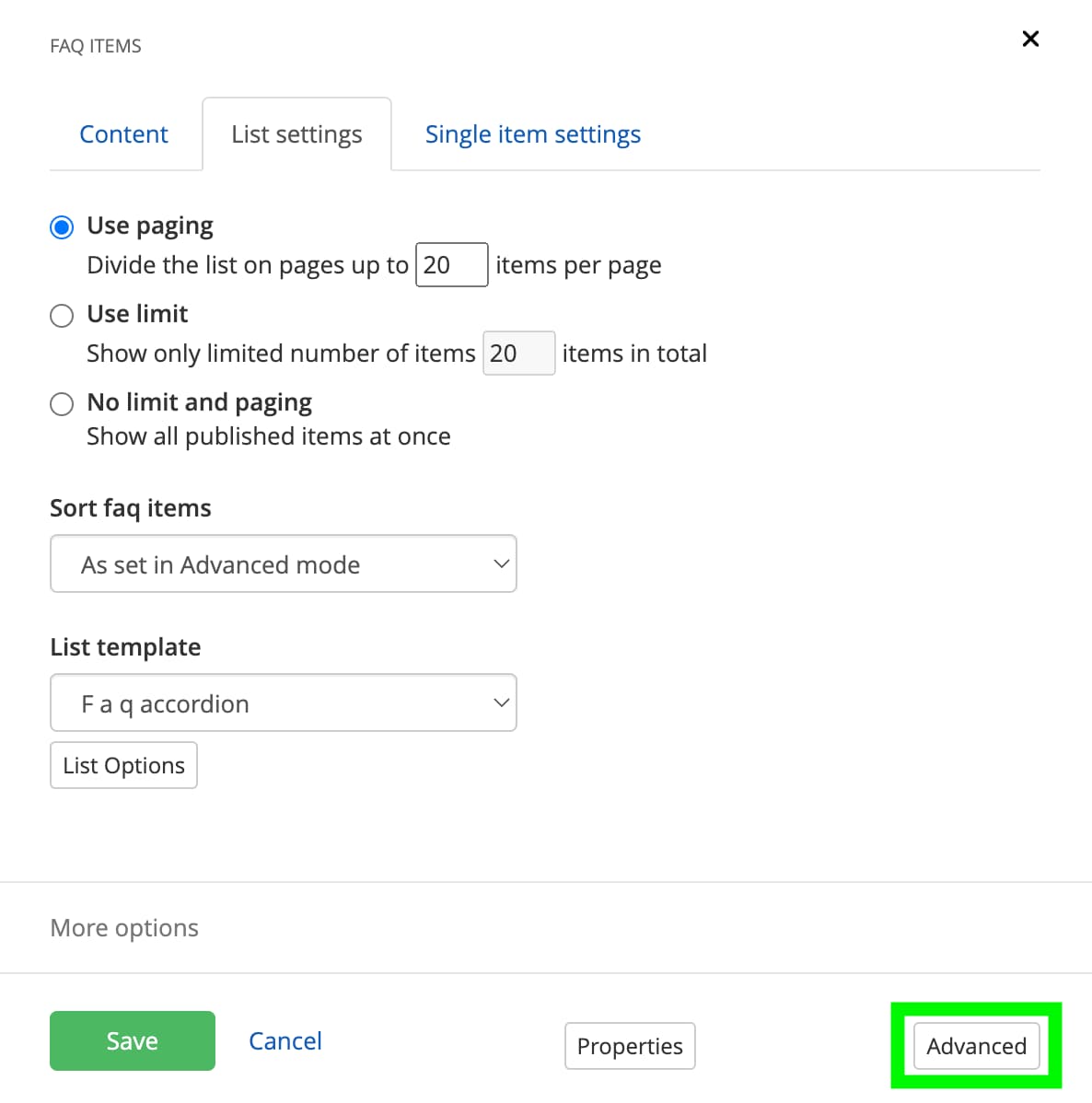The width and height of the screenshot is (1092, 1103).
Task: Choose No limit and paging
Action: pyautogui.click(x=61, y=403)
